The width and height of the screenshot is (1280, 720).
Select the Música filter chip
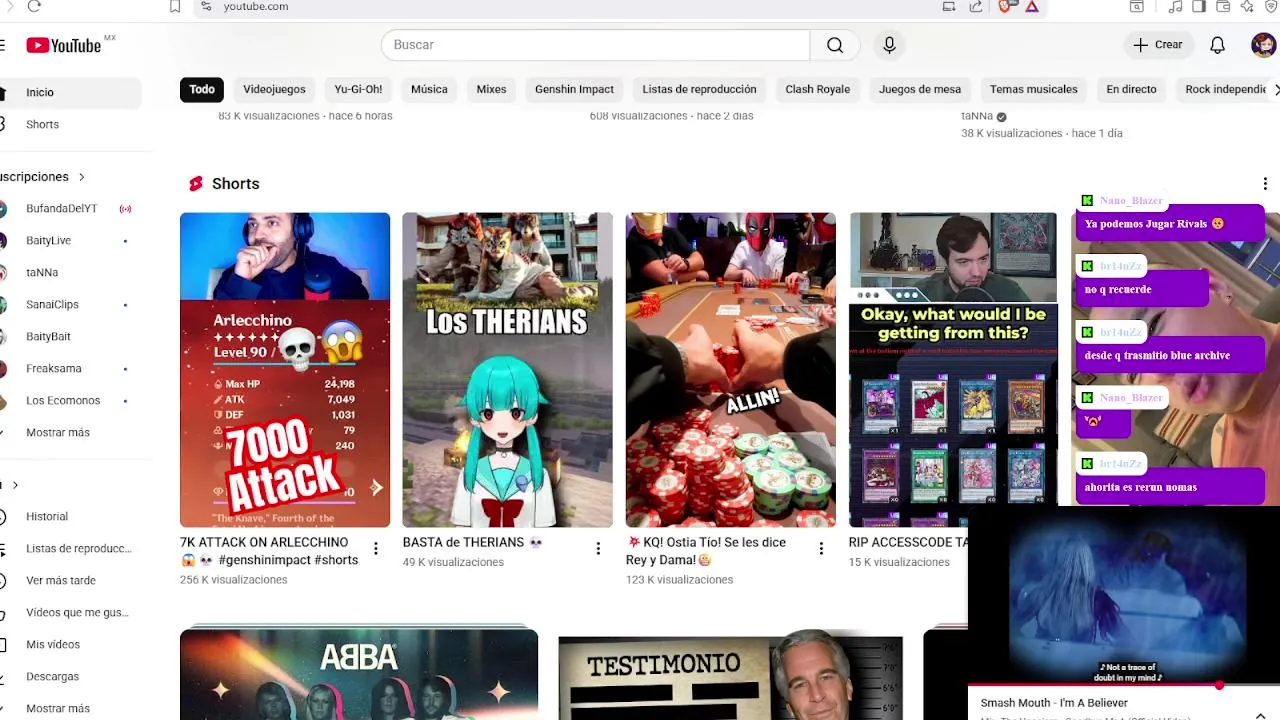click(x=429, y=89)
